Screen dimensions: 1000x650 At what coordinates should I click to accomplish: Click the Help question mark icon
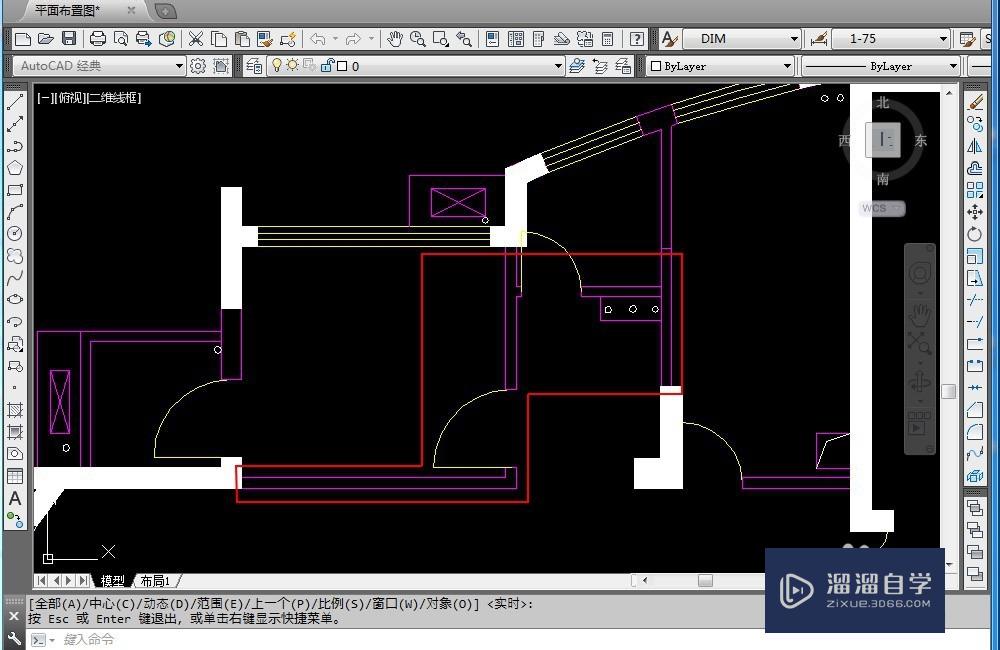636,40
